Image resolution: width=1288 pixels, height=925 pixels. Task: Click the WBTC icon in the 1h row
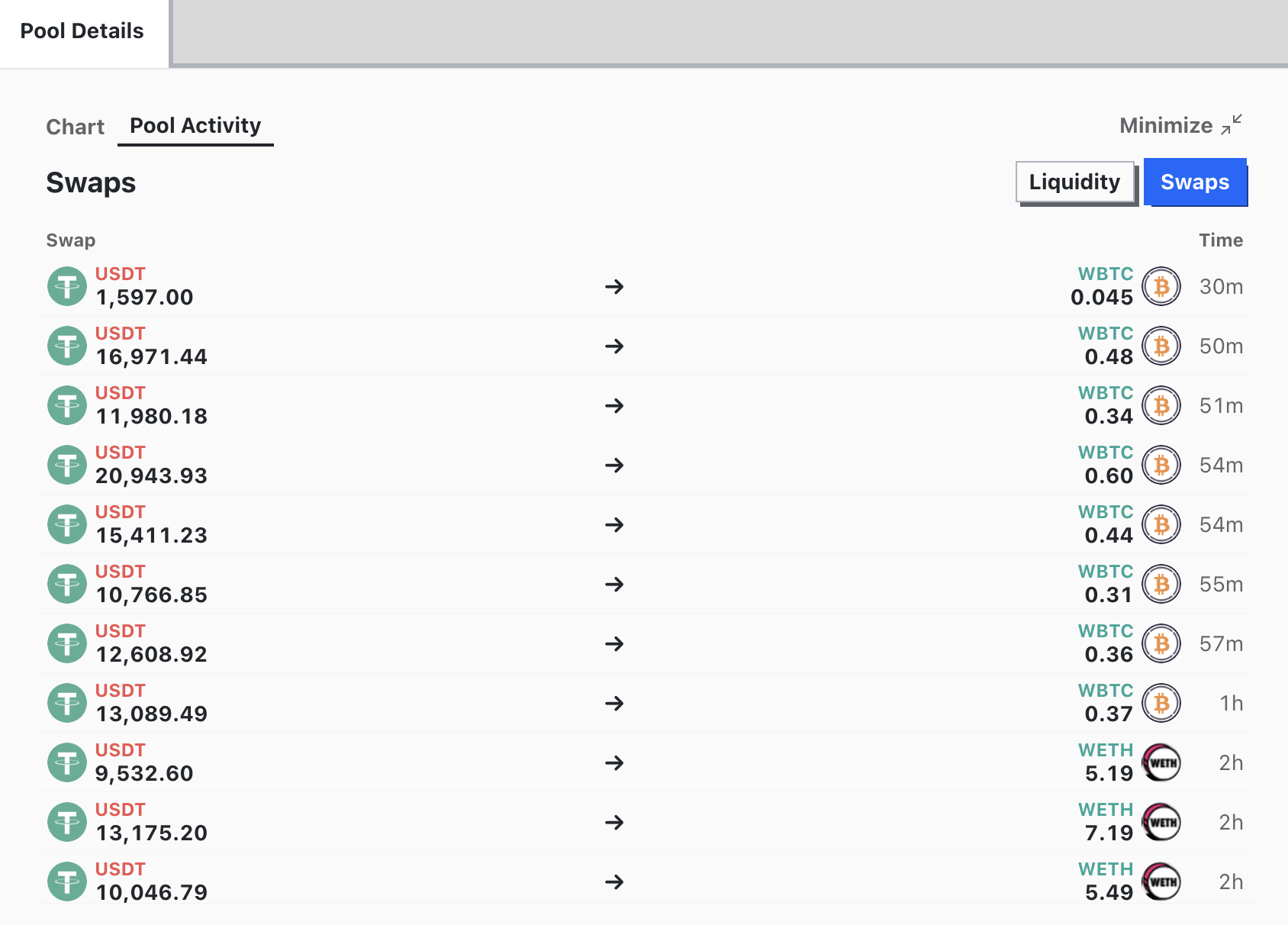(x=1161, y=704)
